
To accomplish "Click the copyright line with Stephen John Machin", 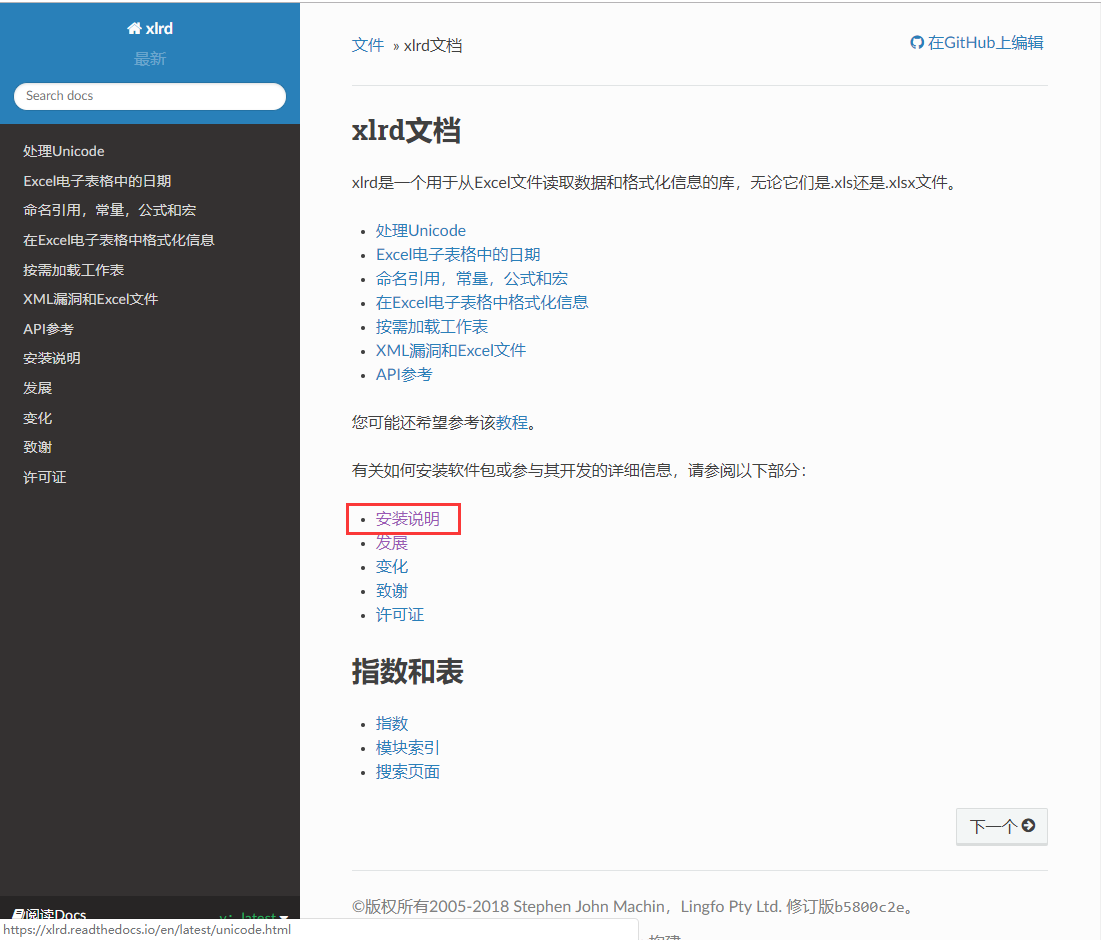I will (x=635, y=906).
